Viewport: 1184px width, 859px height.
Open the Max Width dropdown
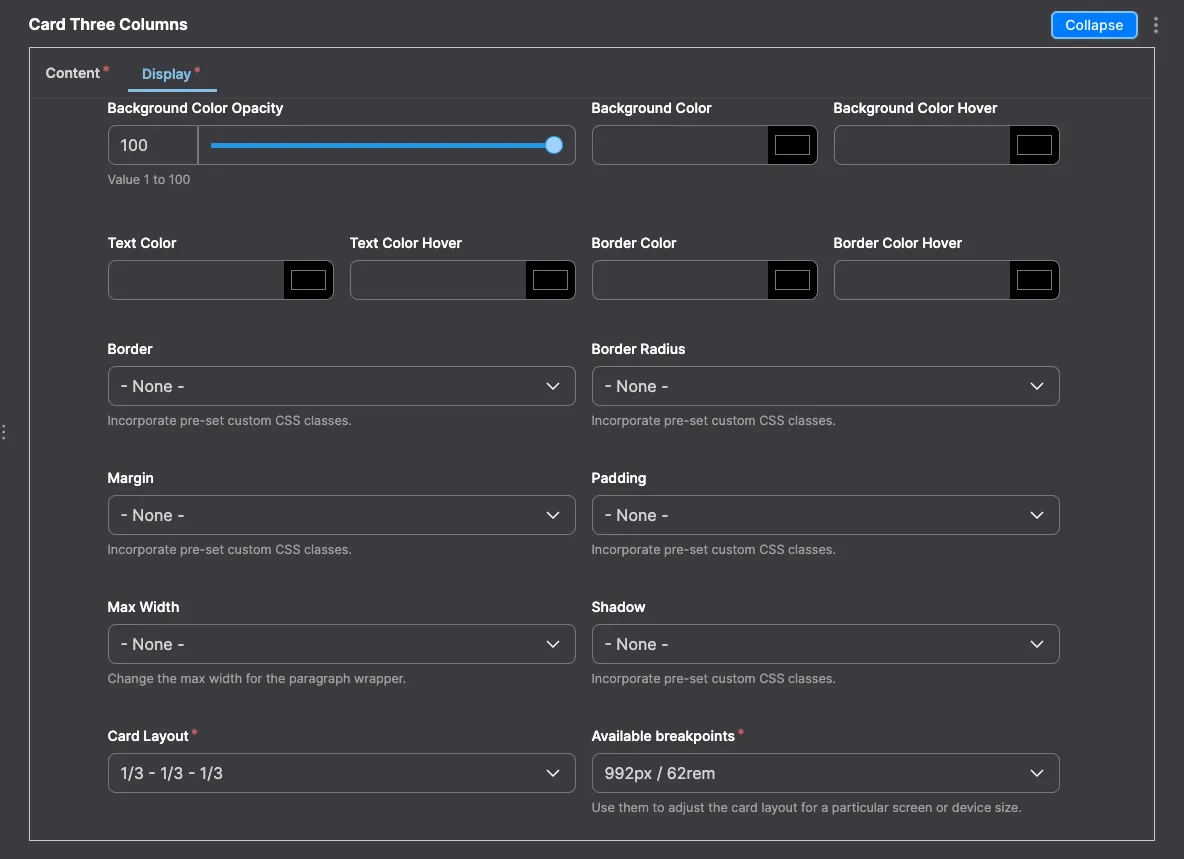click(341, 644)
